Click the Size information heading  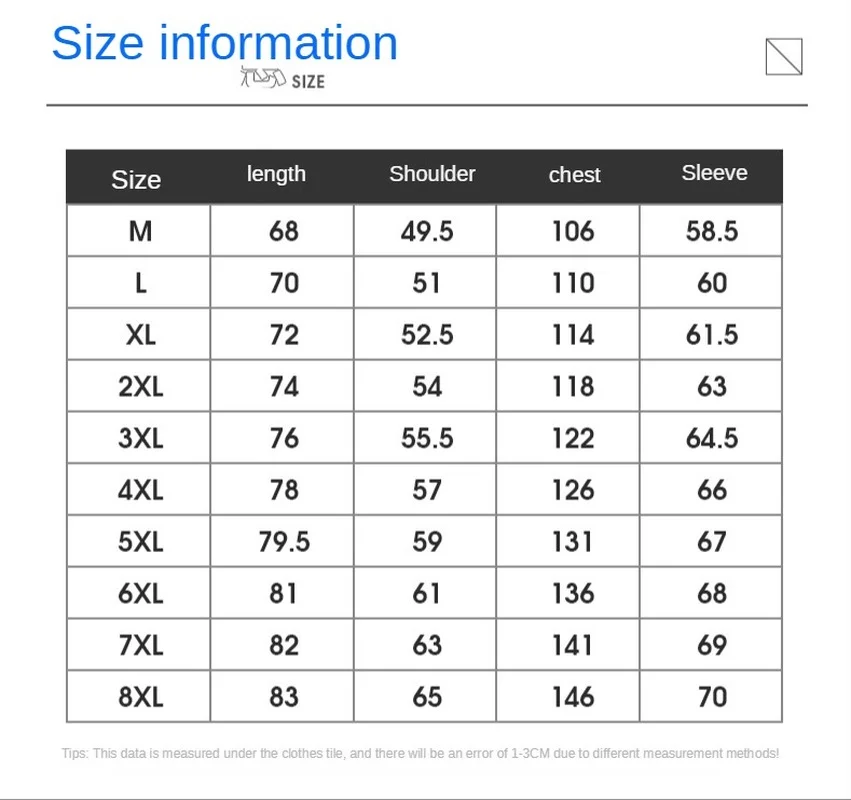(x=225, y=43)
